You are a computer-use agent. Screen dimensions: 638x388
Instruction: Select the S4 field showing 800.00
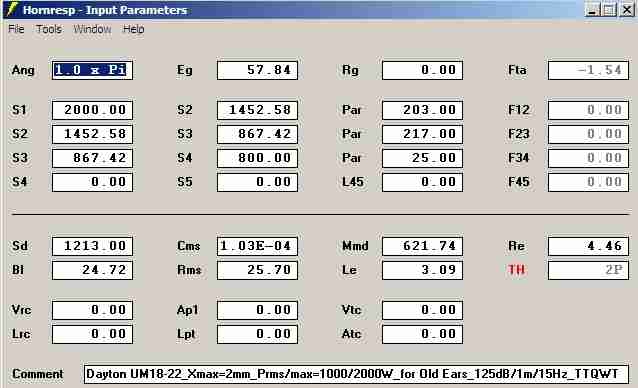tap(257, 158)
